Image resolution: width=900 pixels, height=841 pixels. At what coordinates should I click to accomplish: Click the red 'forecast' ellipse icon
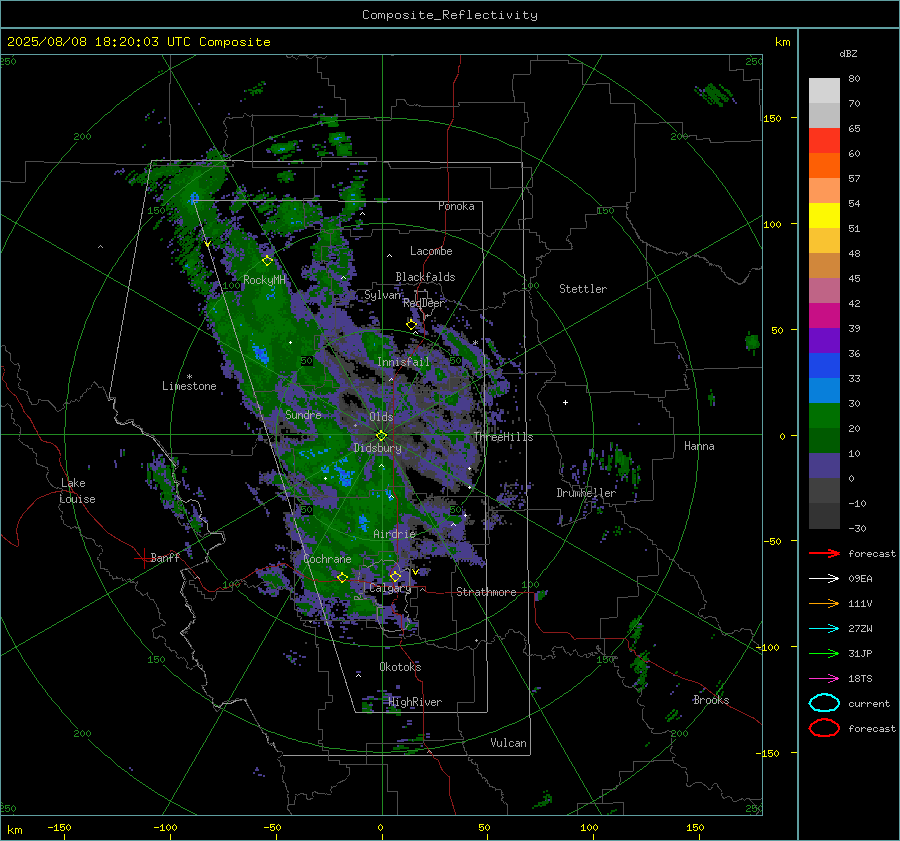click(x=824, y=728)
